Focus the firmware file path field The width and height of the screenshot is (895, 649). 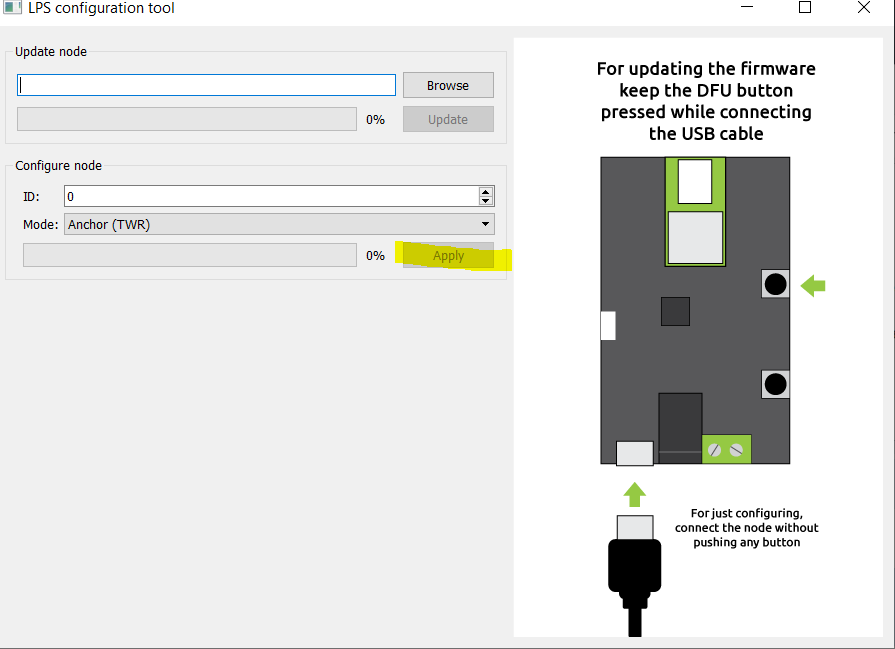point(207,85)
